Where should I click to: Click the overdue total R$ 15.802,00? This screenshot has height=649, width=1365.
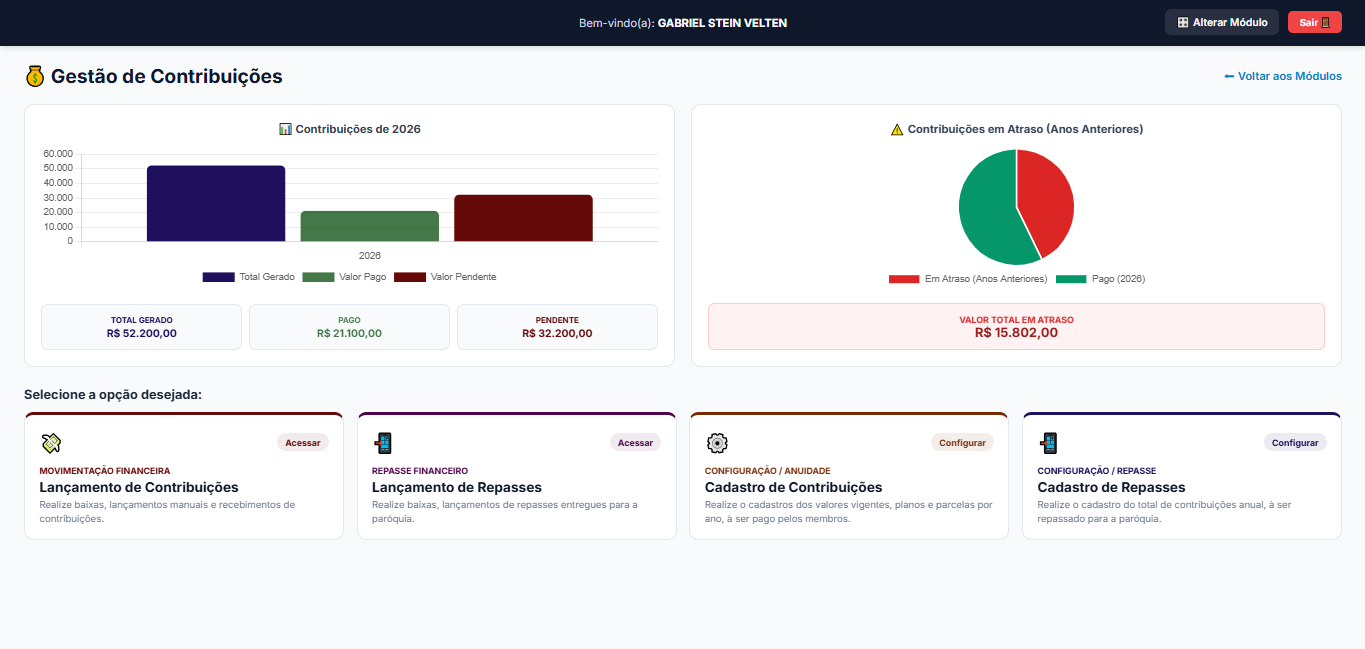1016,333
